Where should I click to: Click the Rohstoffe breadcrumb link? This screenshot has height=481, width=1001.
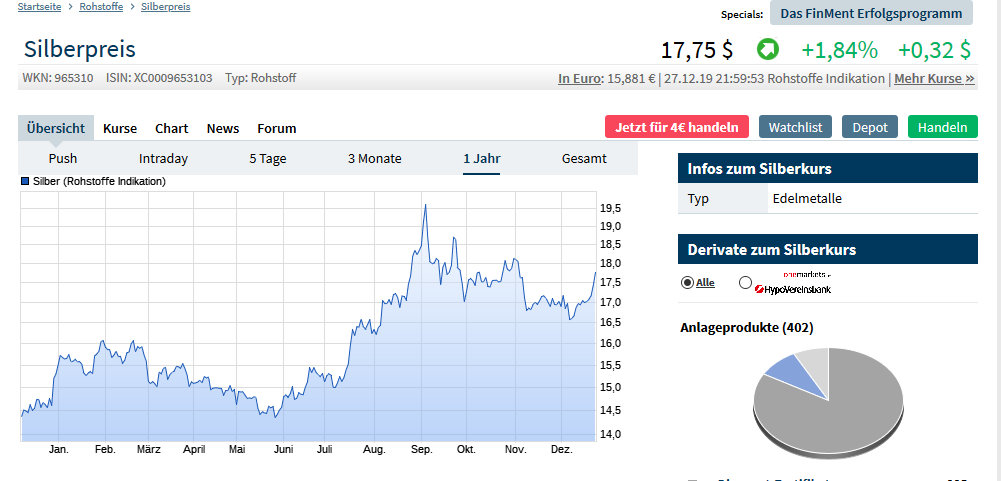pos(103,7)
